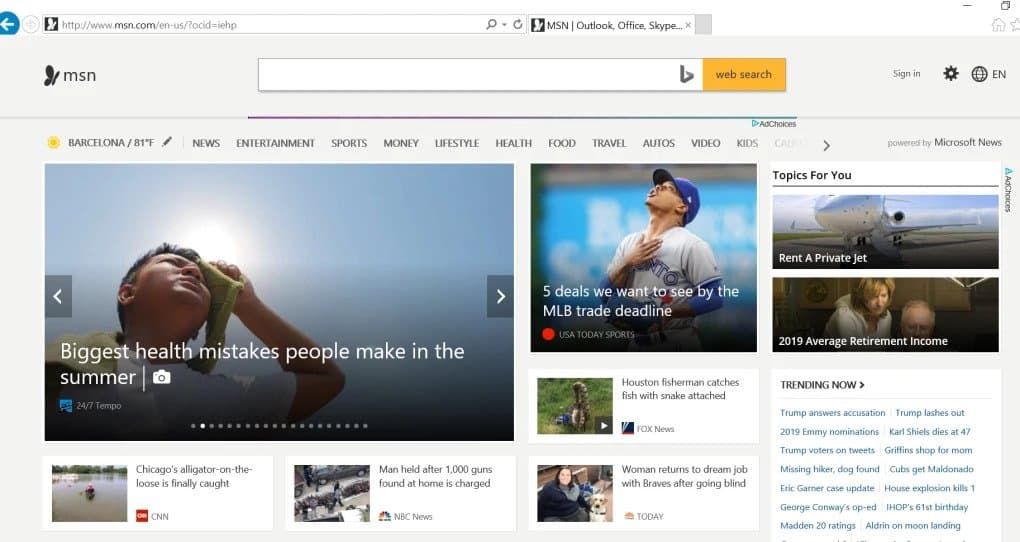
Task: Open the Lifestyle menu
Action: pos(457,143)
